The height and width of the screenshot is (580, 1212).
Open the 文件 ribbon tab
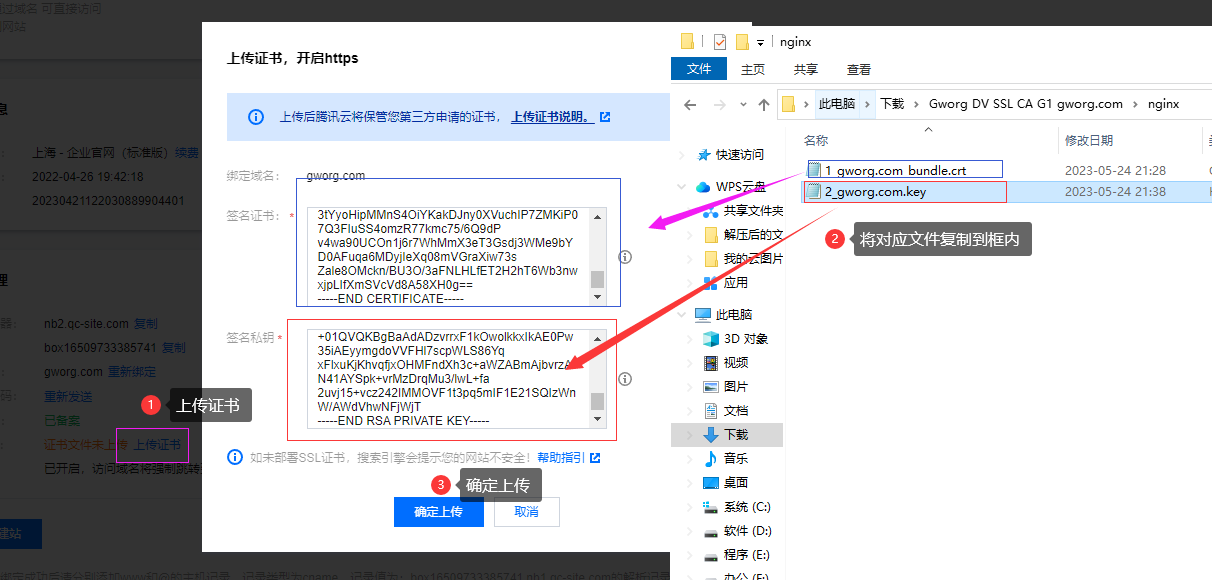pyautogui.click(x=699, y=69)
